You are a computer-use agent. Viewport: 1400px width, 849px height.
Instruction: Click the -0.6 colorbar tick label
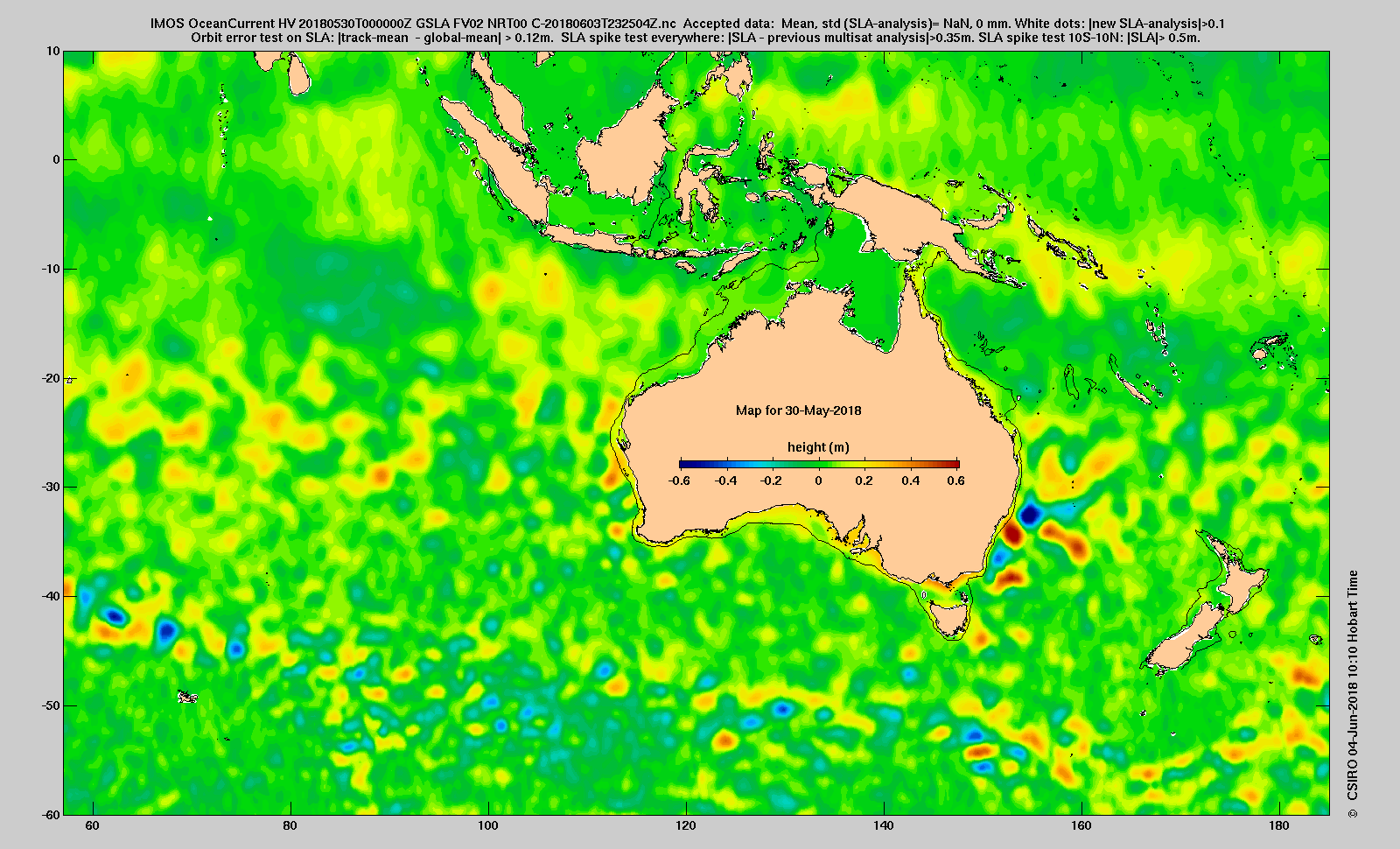(679, 481)
